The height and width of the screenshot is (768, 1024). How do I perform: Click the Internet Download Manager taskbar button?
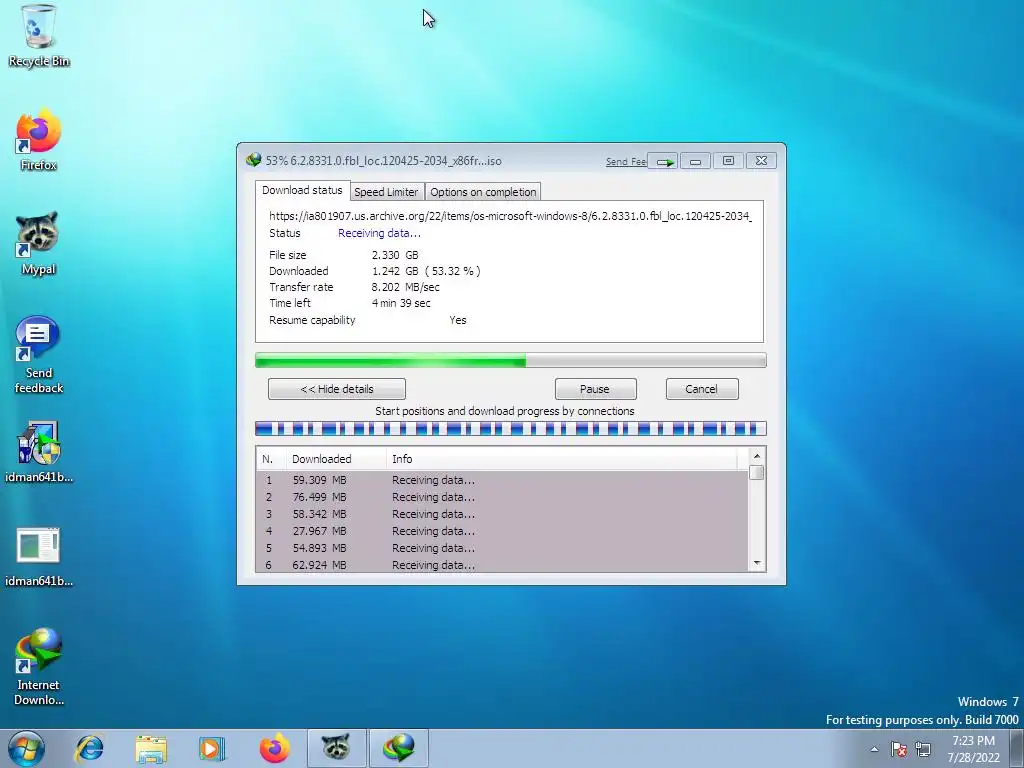click(x=399, y=748)
